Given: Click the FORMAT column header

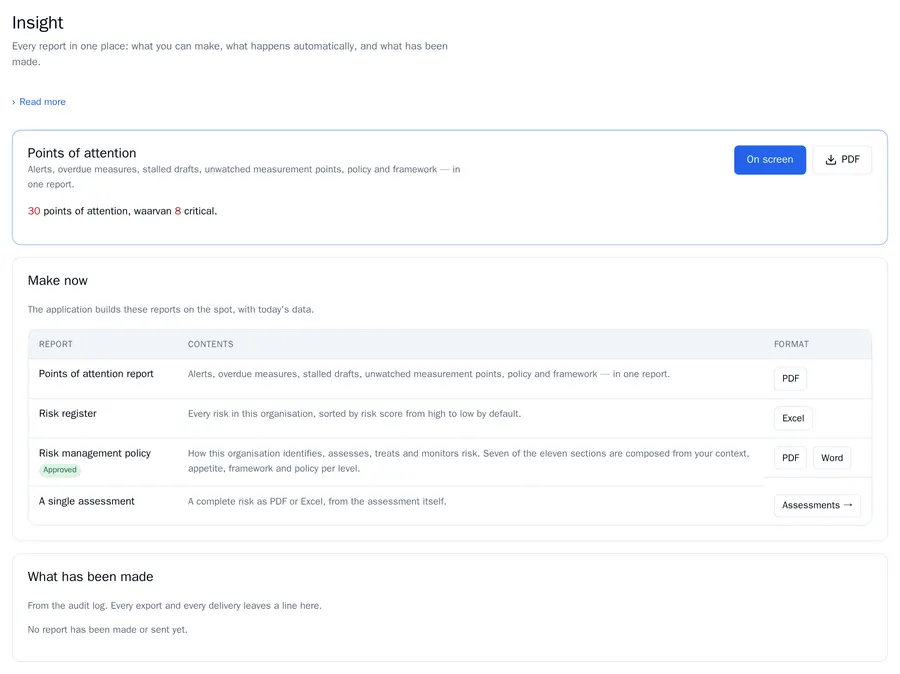Looking at the screenshot, I should (x=791, y=344).
